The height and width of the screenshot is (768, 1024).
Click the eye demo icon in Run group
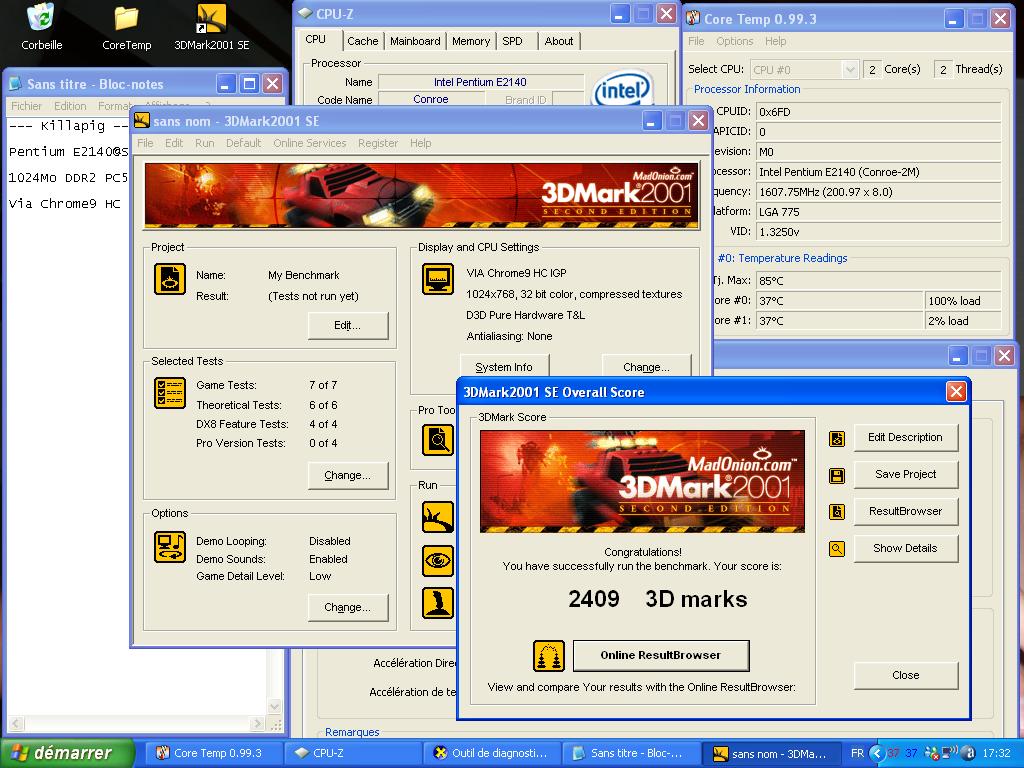tap(438, 561)
